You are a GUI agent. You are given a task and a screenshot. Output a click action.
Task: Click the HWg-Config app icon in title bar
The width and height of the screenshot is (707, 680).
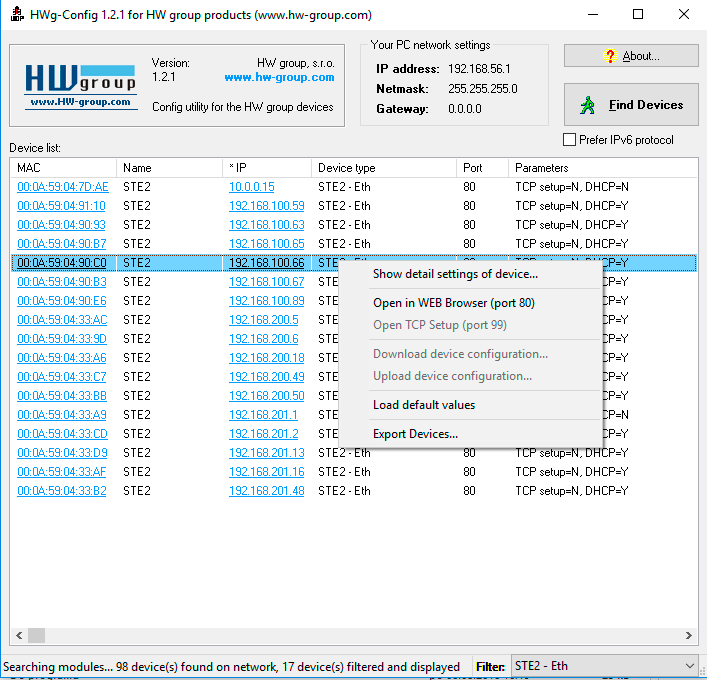[x=17, y=14]
